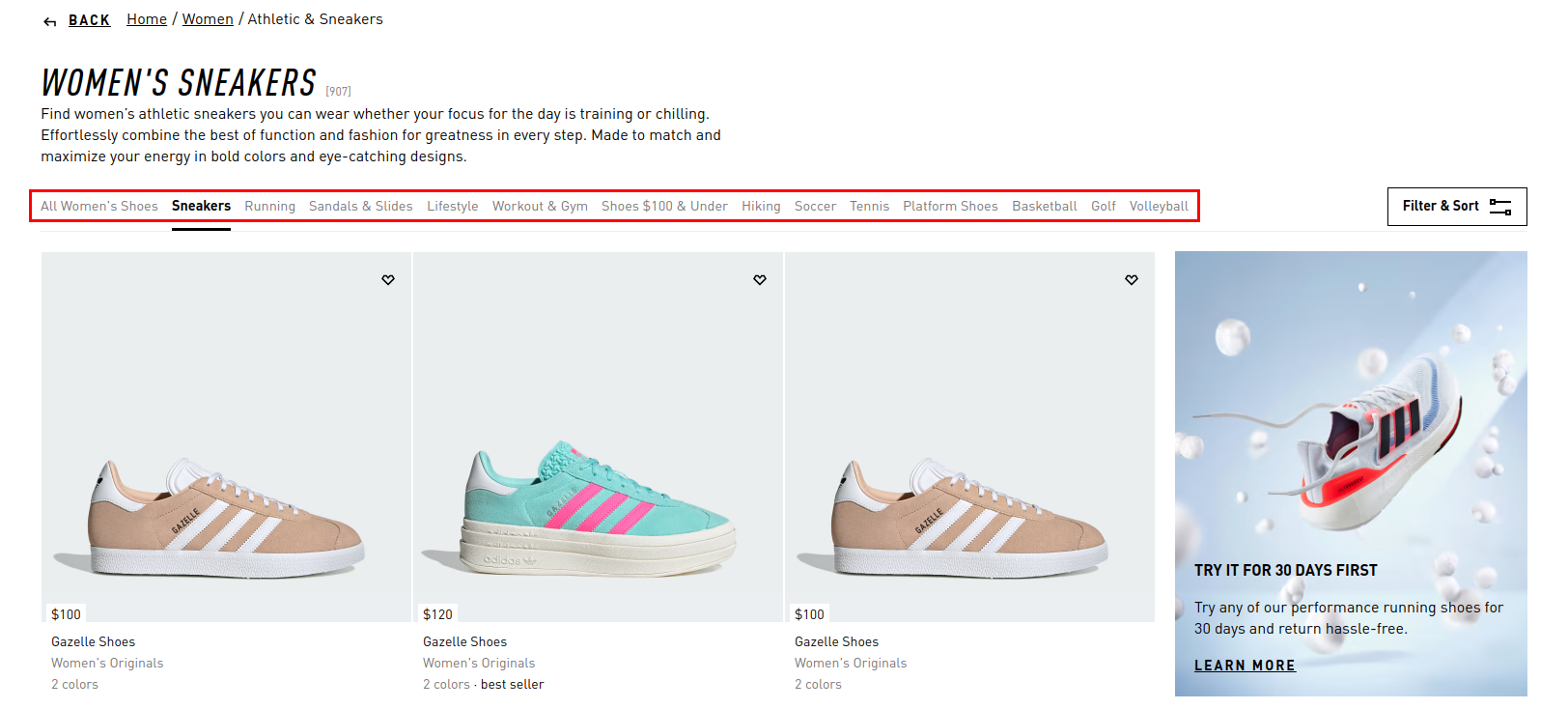1568x709 pixels.
Task: Open Workout & Gym category
Action: [540, 206]
